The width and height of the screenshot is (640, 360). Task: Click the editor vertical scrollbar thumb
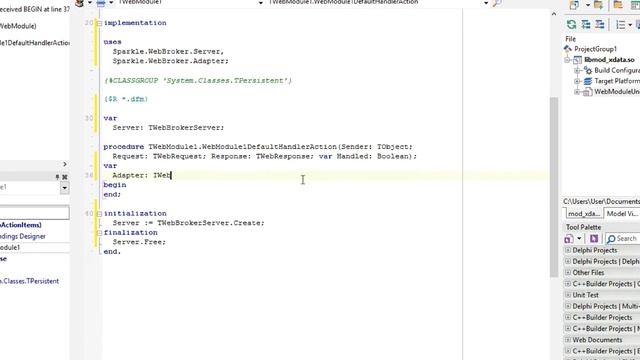[554, 187]
